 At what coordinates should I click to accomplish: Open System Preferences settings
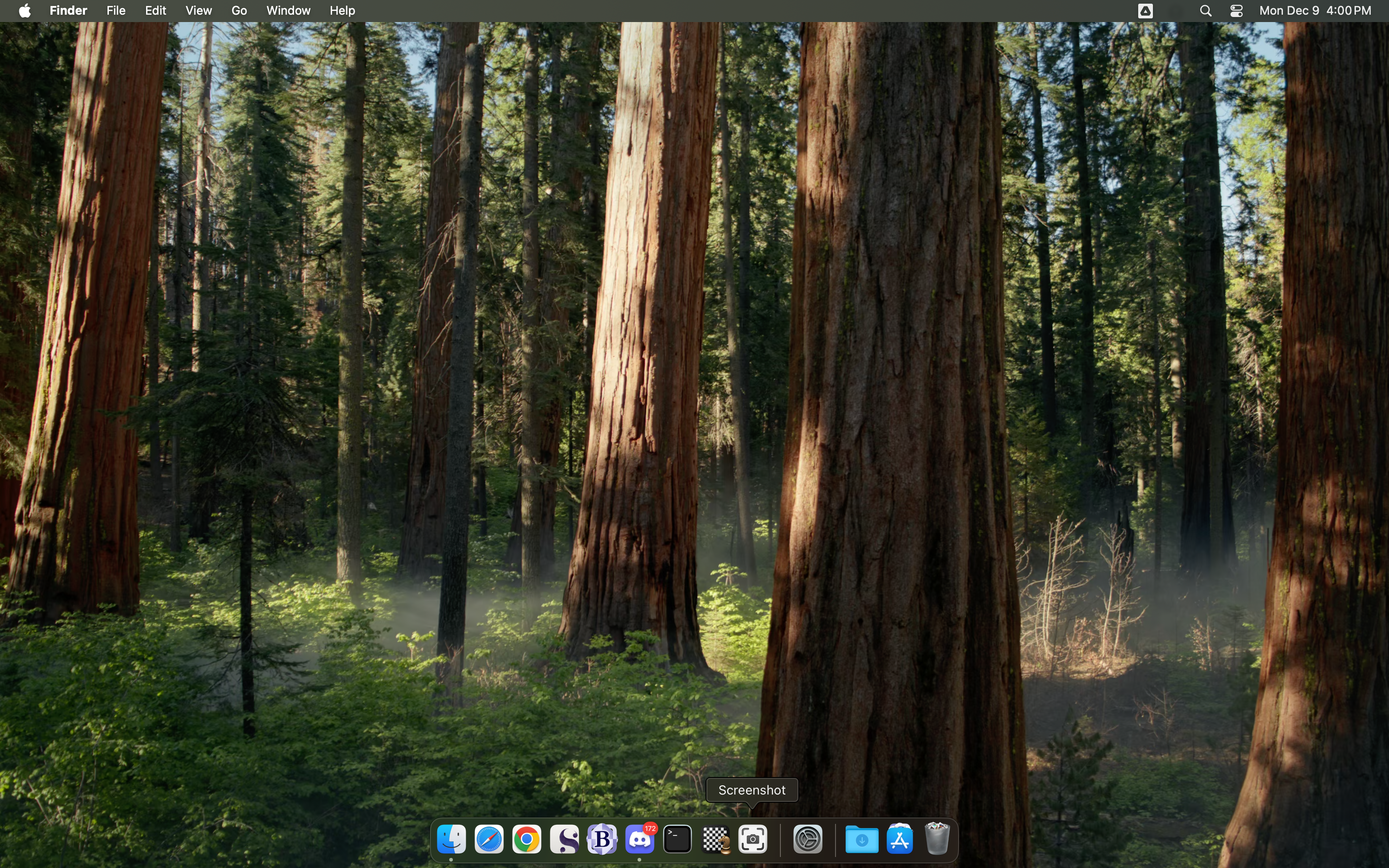tap(808, 840)
